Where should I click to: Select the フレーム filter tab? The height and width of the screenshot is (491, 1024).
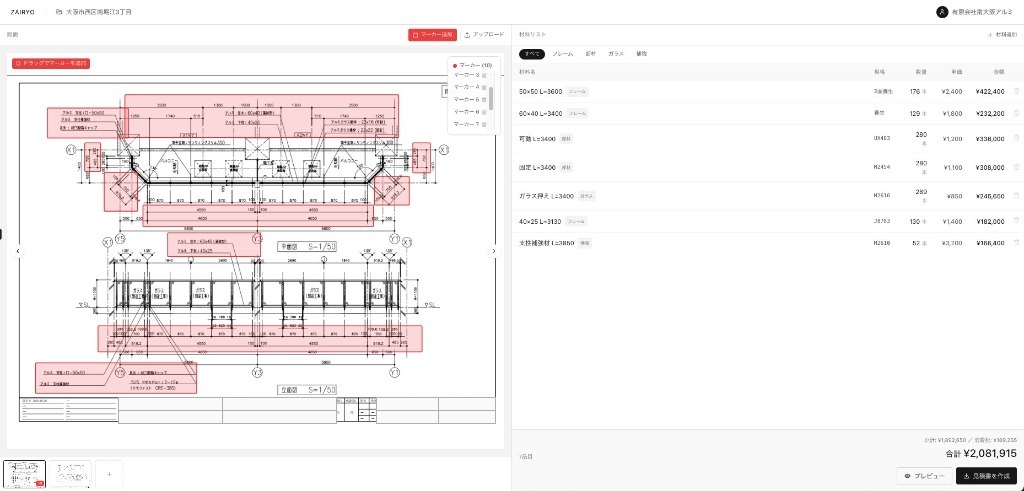(x=562, y=54)
